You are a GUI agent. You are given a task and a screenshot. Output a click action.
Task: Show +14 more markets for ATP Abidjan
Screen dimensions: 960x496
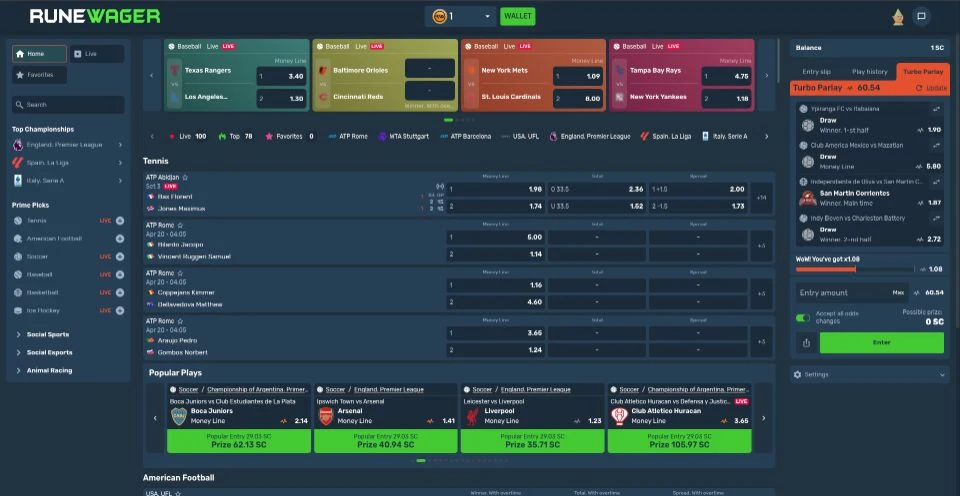point(761,198)
